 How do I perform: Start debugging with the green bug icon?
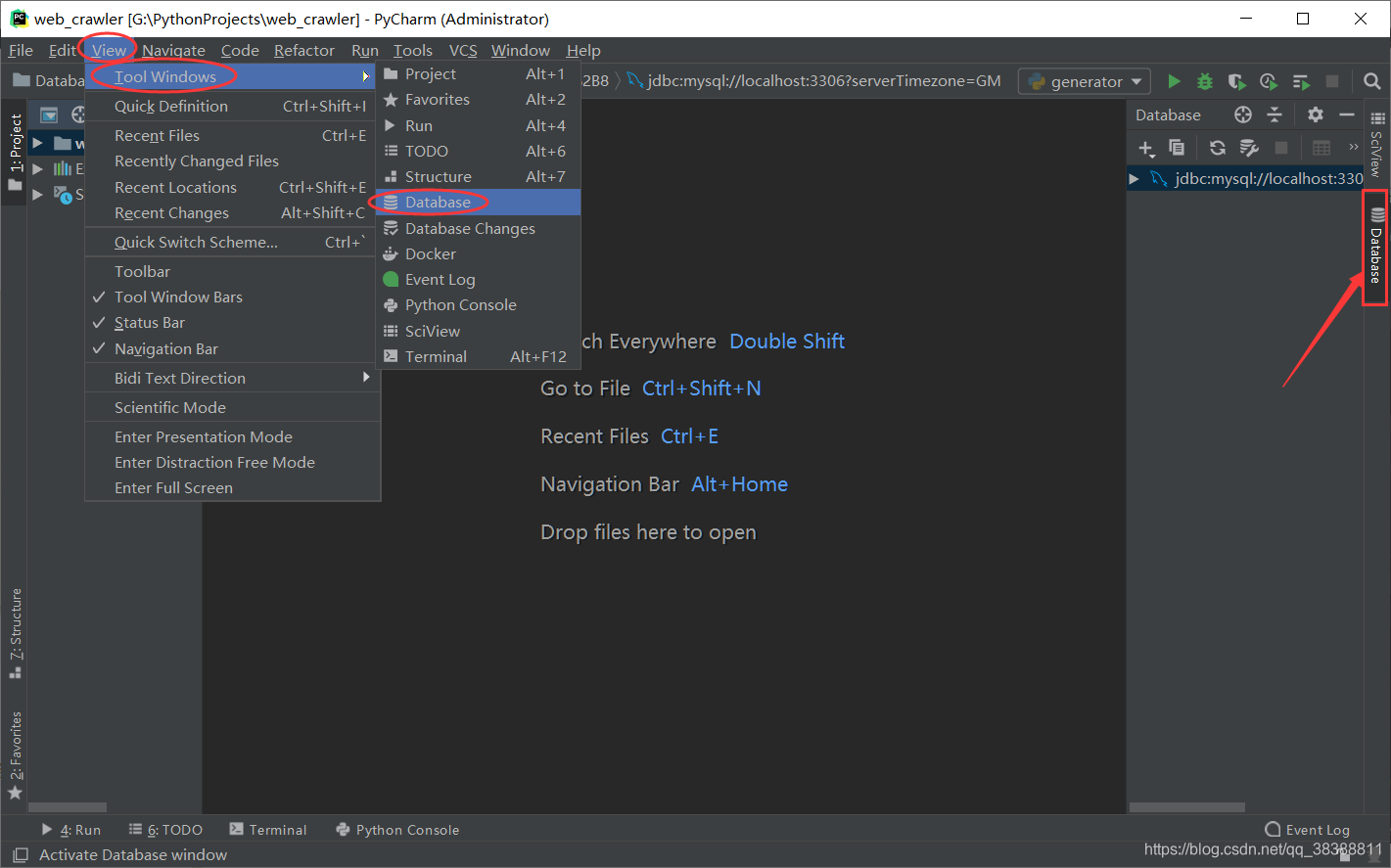point(1205,81)
